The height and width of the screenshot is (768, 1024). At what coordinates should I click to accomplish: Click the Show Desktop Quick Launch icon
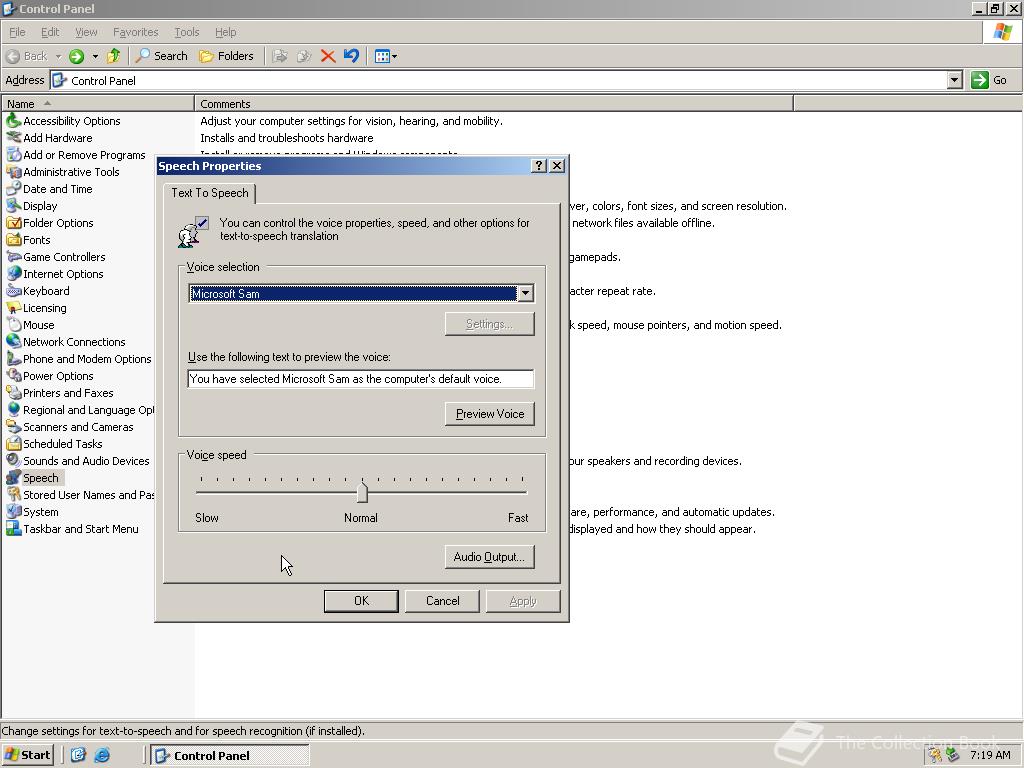point(78,756)
